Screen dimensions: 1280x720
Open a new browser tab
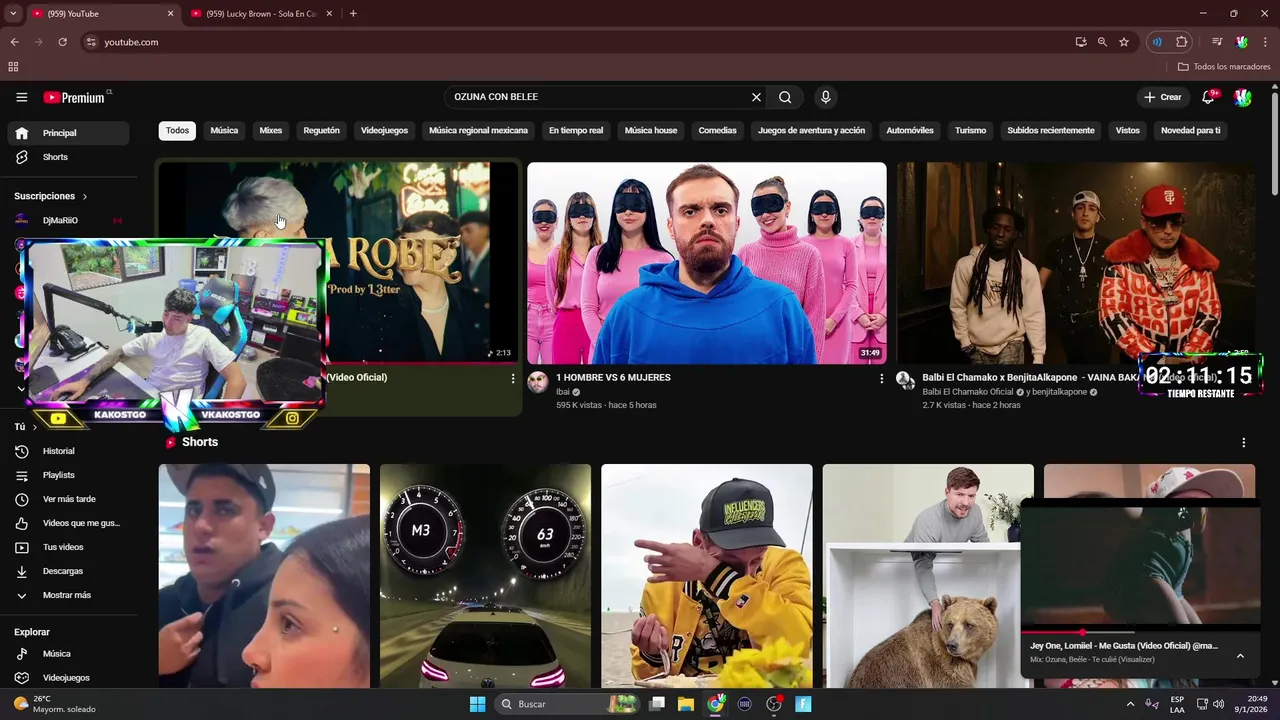coord(353,14)
